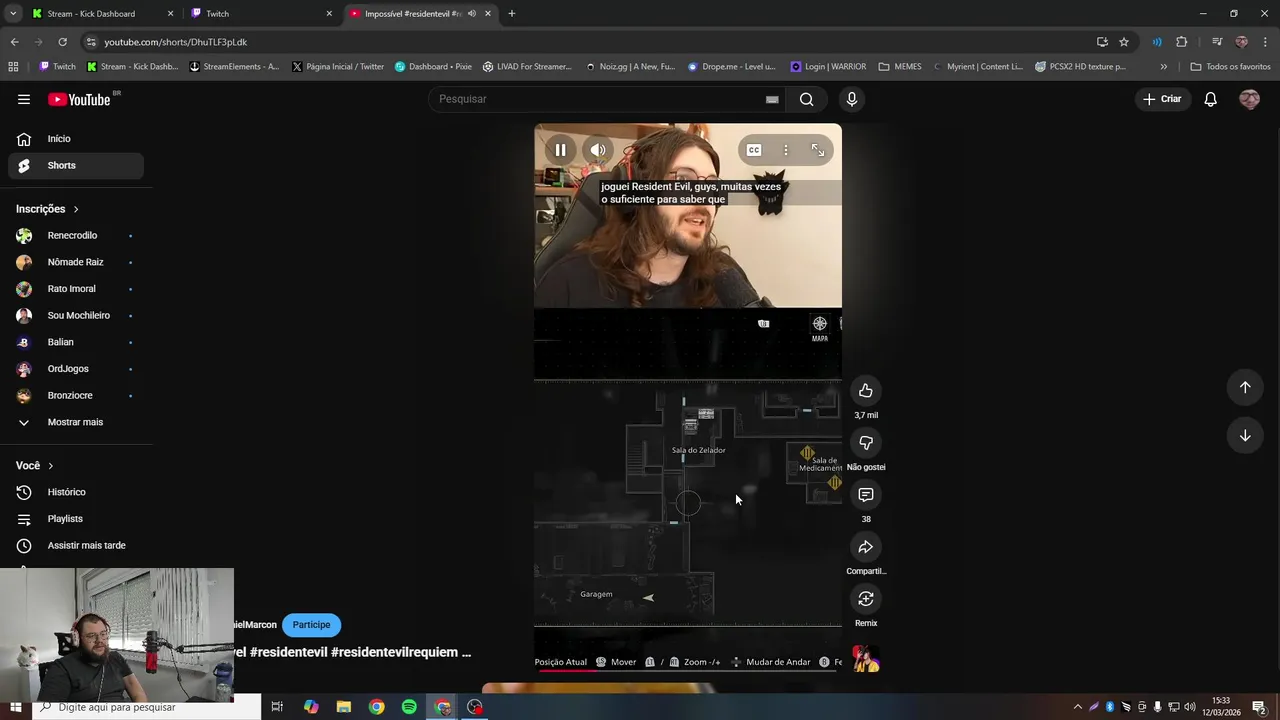Open Histórico in the sidebar
Screen dimensions: 1280x720
point(76,492)
